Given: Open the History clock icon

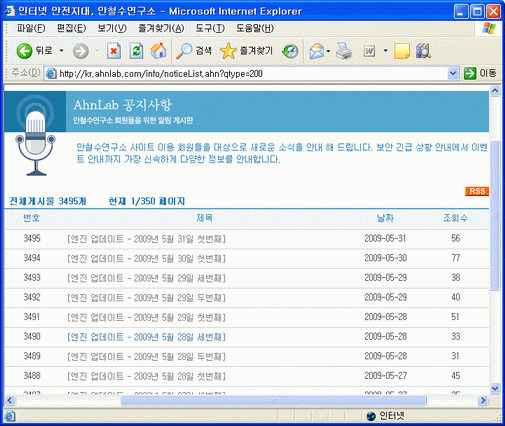Looking at the screenshot, I should coord(290,51).
